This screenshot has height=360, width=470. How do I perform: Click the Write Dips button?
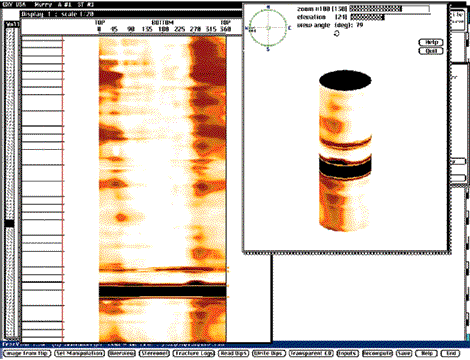(x=268, y=353)
